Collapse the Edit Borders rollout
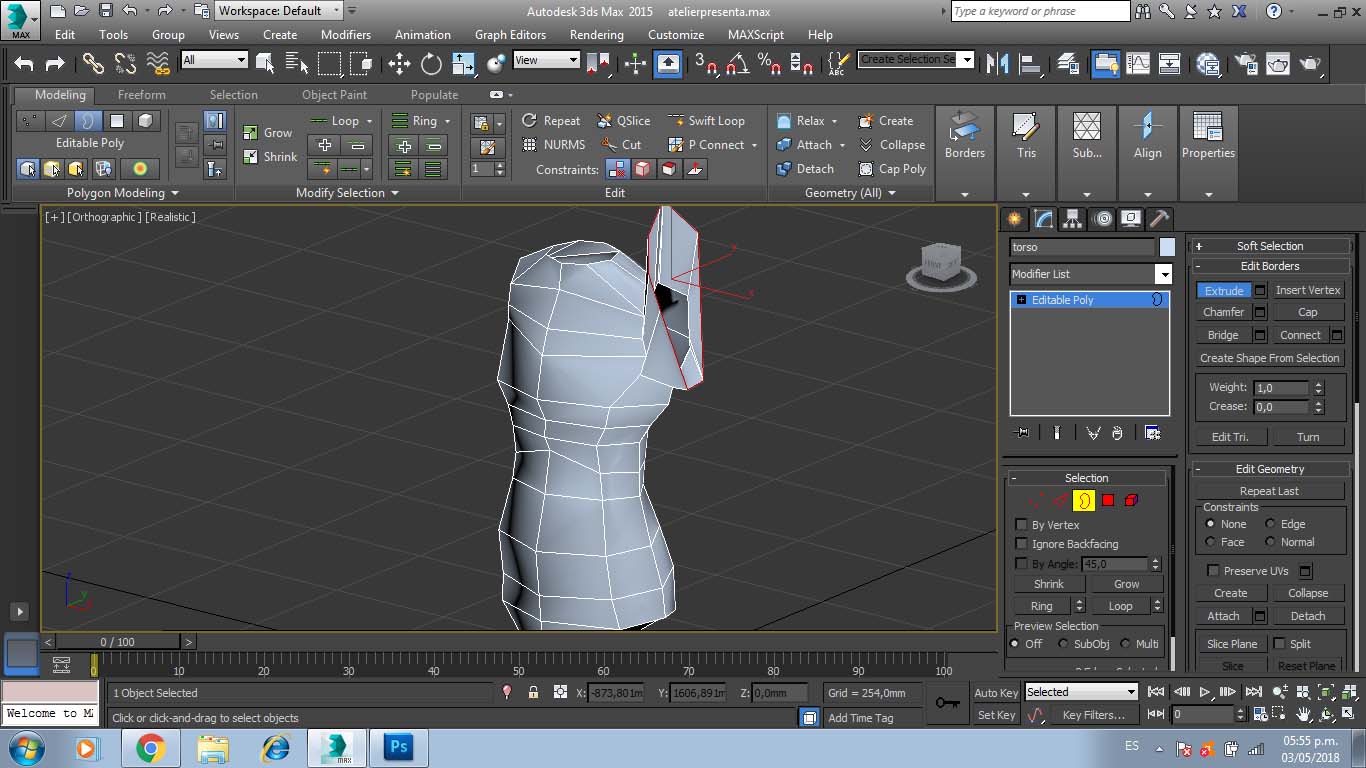 click(x=1269, y=266)
